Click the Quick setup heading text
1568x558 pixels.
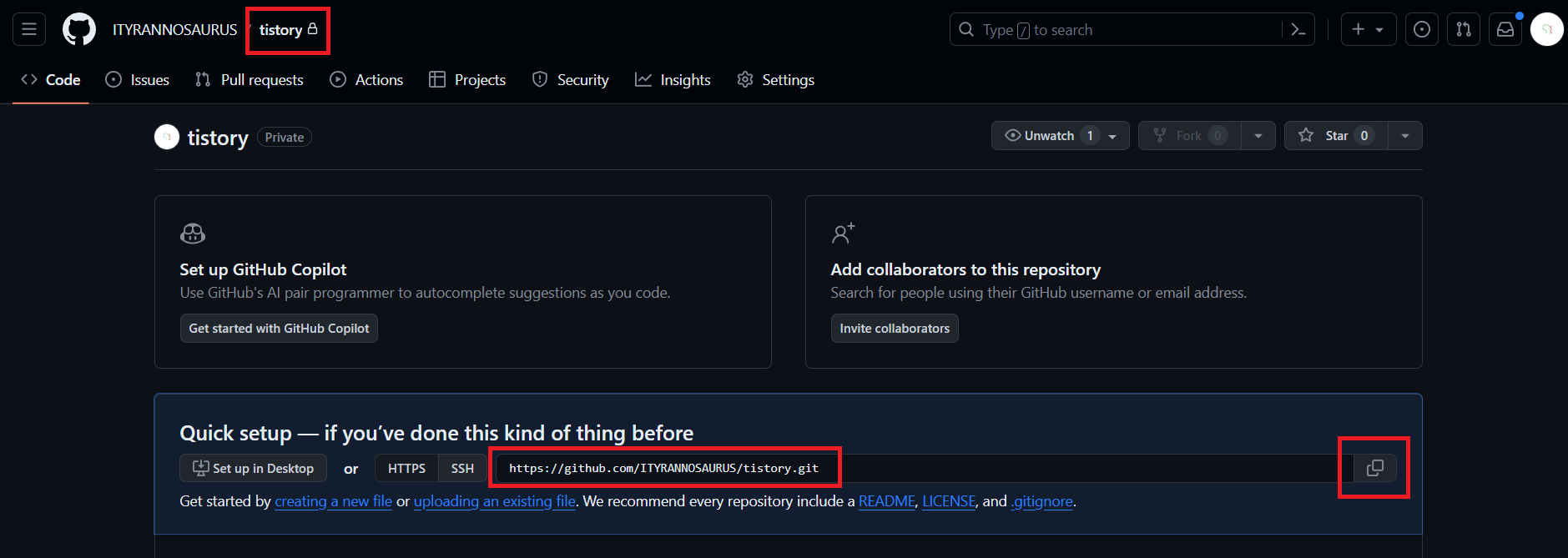coord(436,433)
